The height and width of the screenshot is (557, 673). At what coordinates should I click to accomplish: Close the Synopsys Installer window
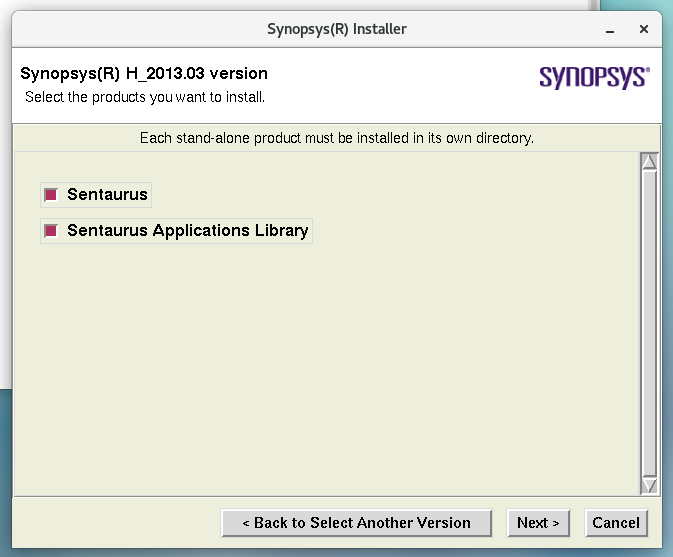coord(643,30)
